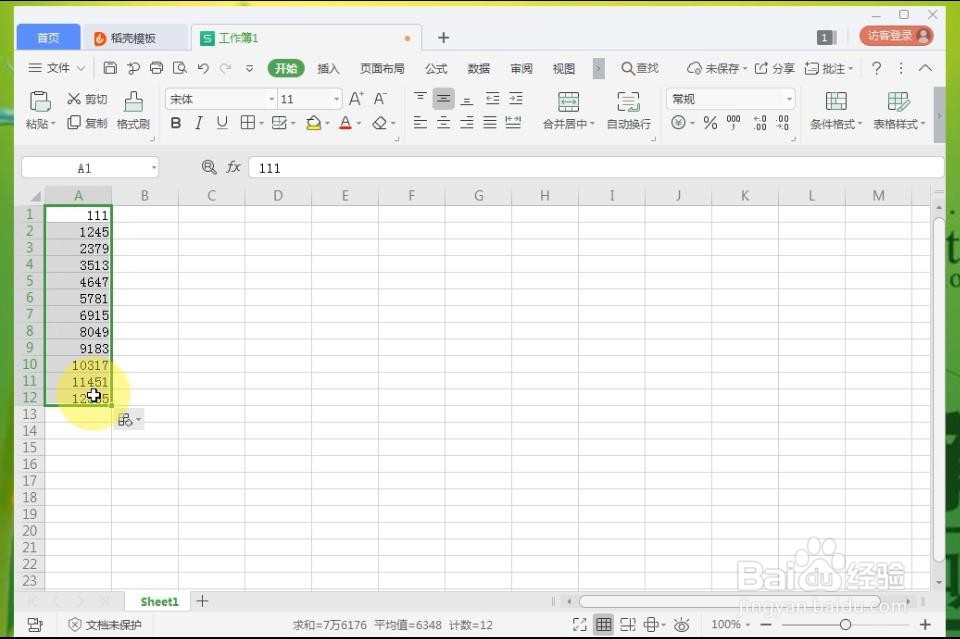
Task: Click the insert function fx icon
Action: click(x=233, y=167)
